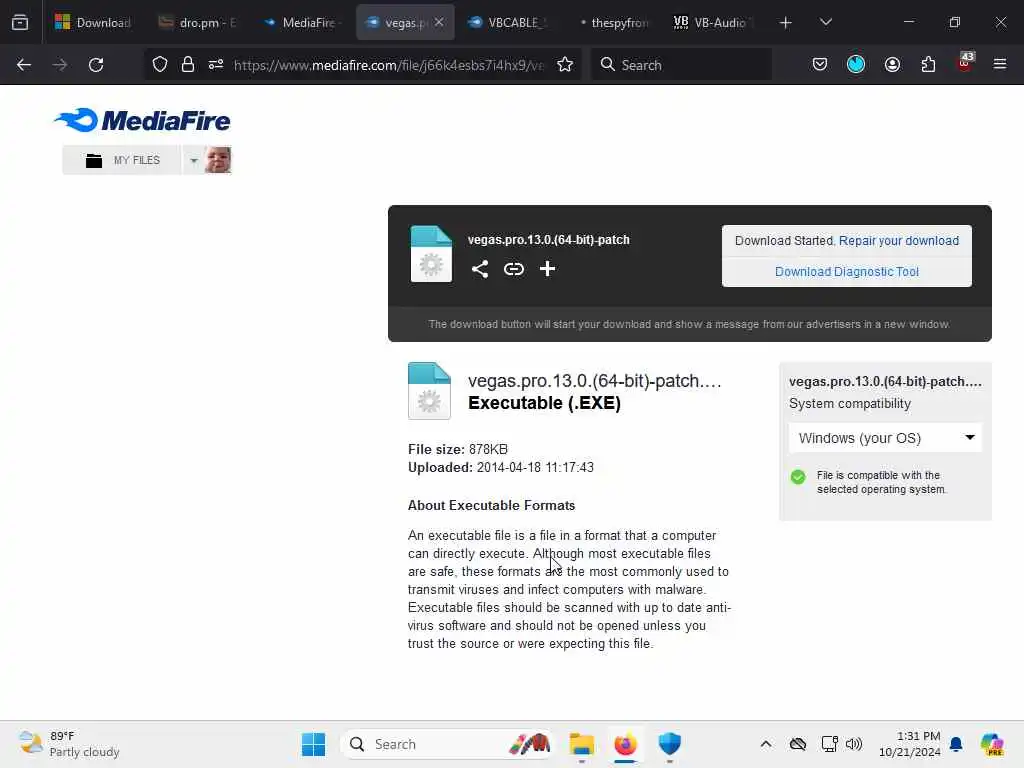Open File Explorer from the taskbar

click(x=581, y=744)
